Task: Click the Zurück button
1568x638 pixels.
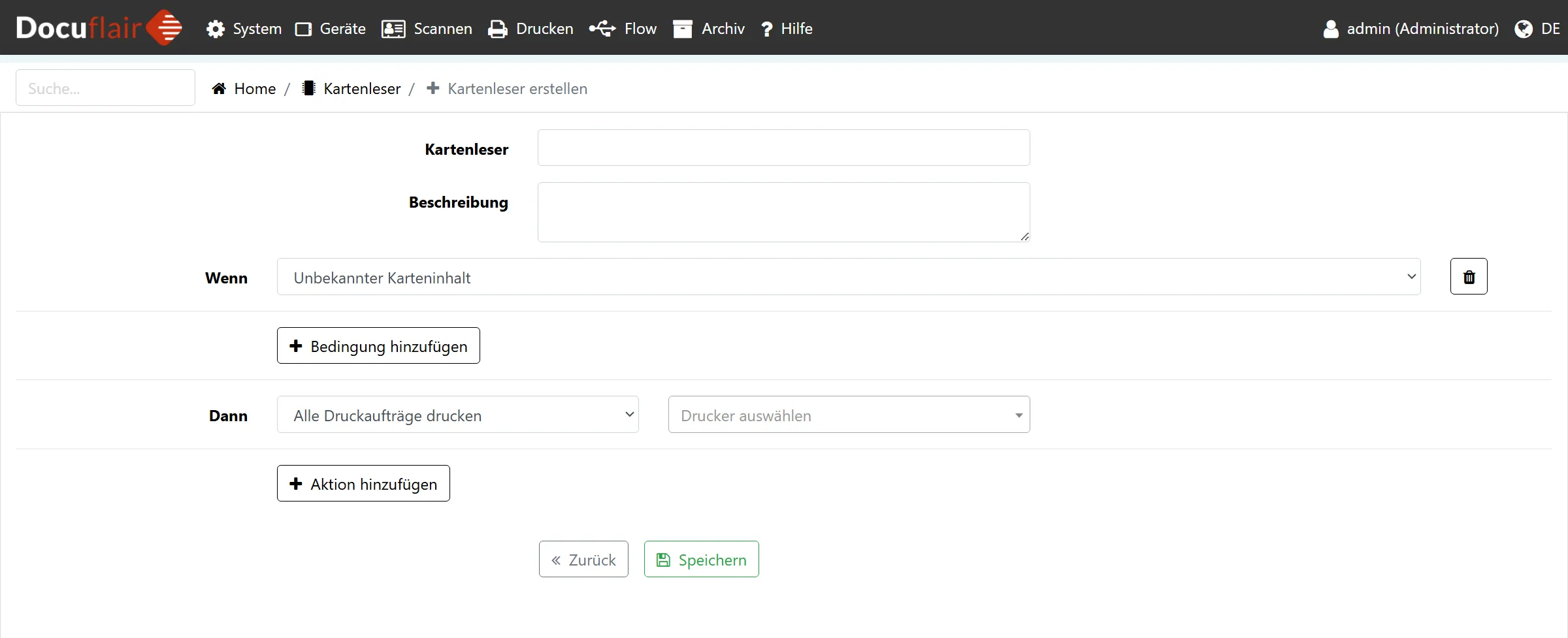Action: click(583, 560)
